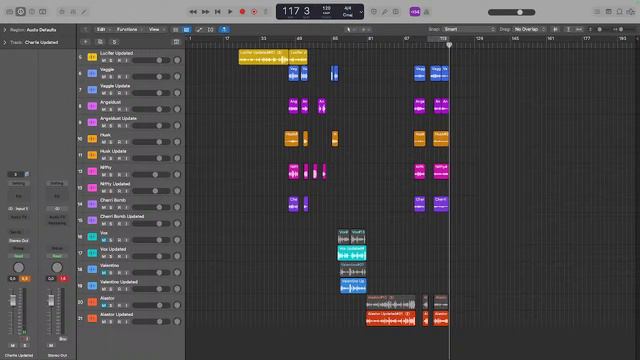
Task: Click the Rewind transport button
Action: pyautogui.click(x=193, y=12)
